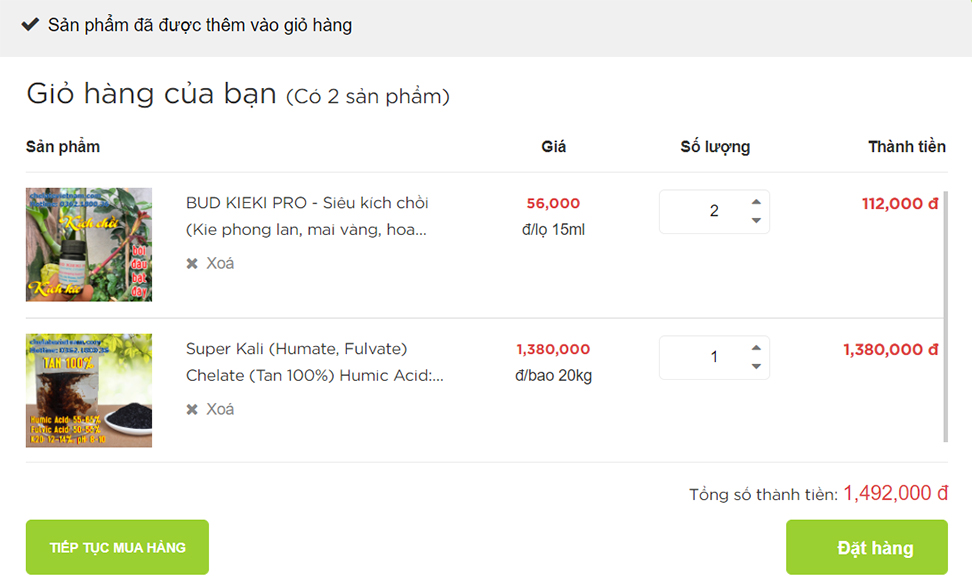The image size is (972, 581).
Task: Click the down arrow for Super Kali quantity
Action: pos(757,366)
